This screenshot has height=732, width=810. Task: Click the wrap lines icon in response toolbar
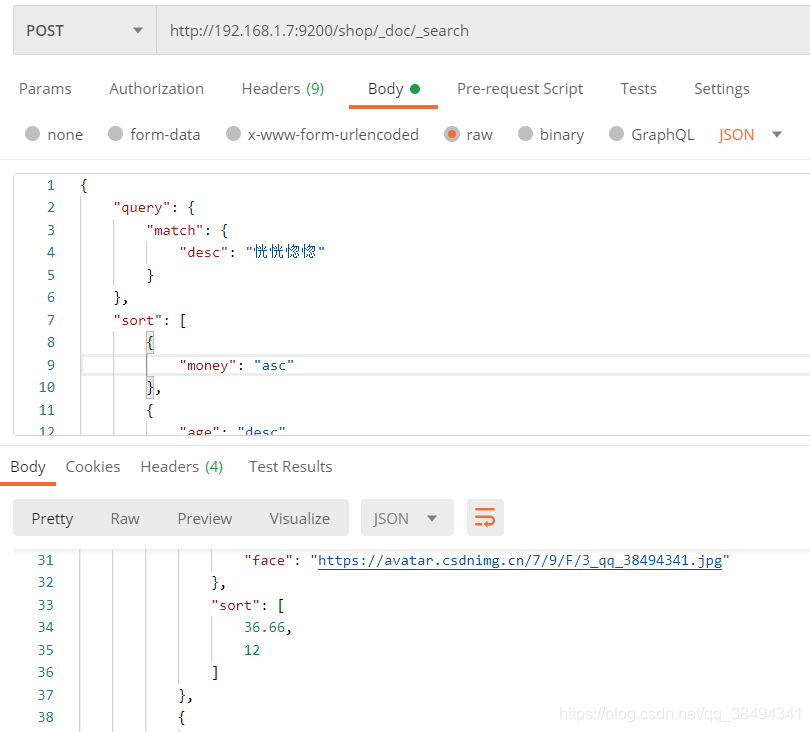(485, 518)
